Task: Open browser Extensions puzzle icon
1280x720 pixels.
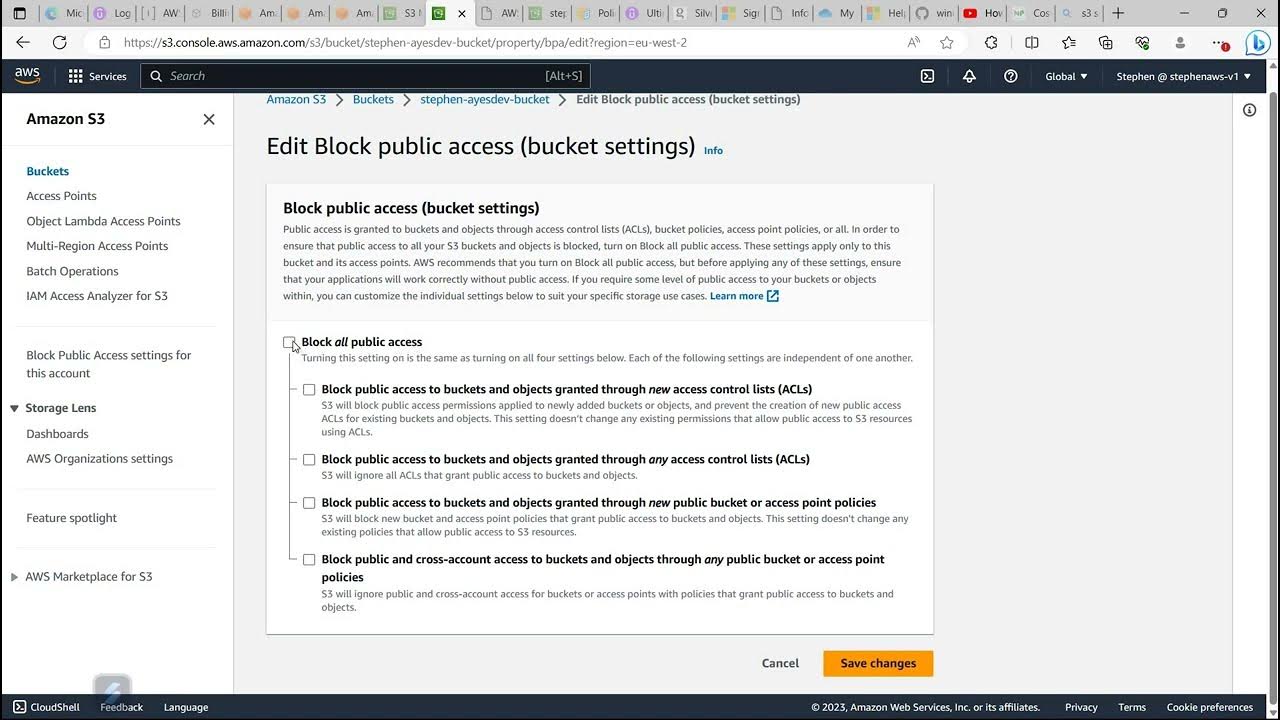Action: pyautogui.click(x=991, y=42)
